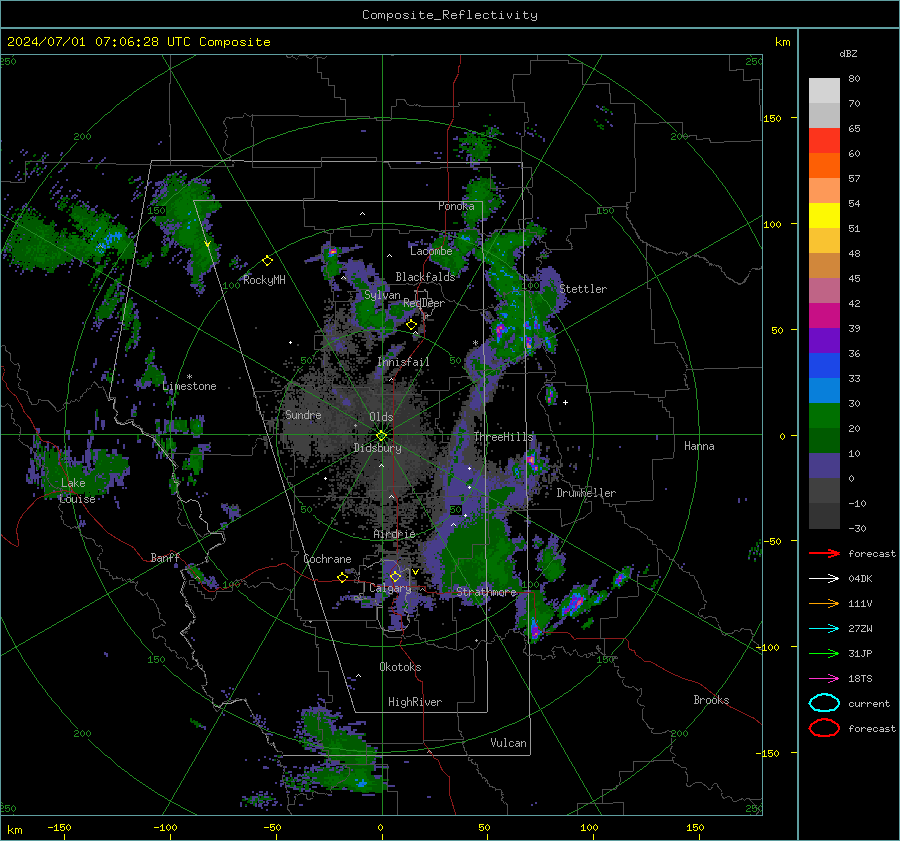Click the Hanna city label

pyautogui.click(x=699, y=446)
